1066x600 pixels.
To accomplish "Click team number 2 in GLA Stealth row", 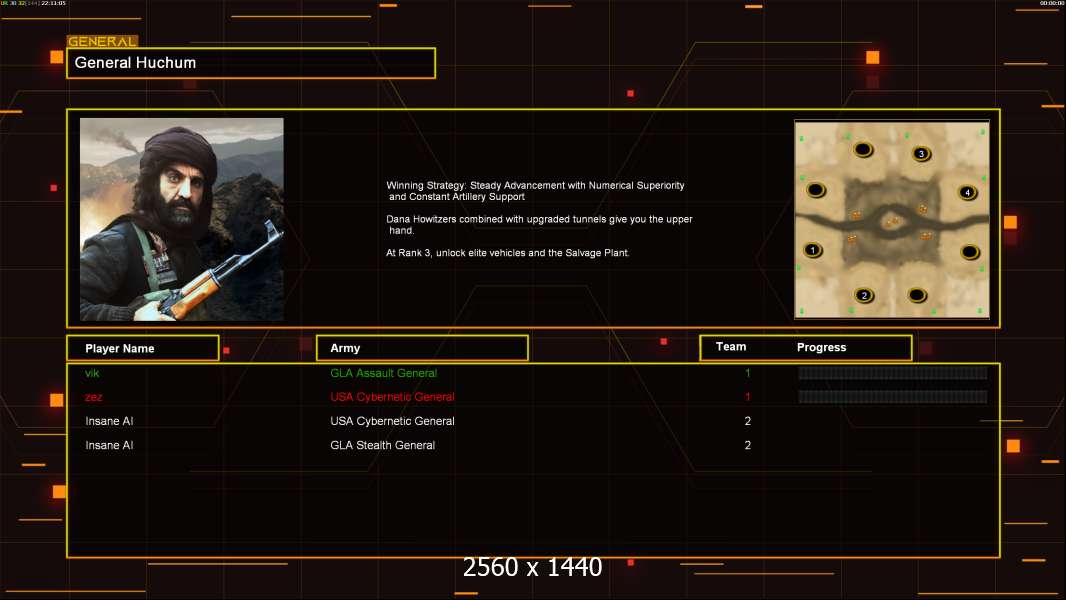I will point(748,445).
